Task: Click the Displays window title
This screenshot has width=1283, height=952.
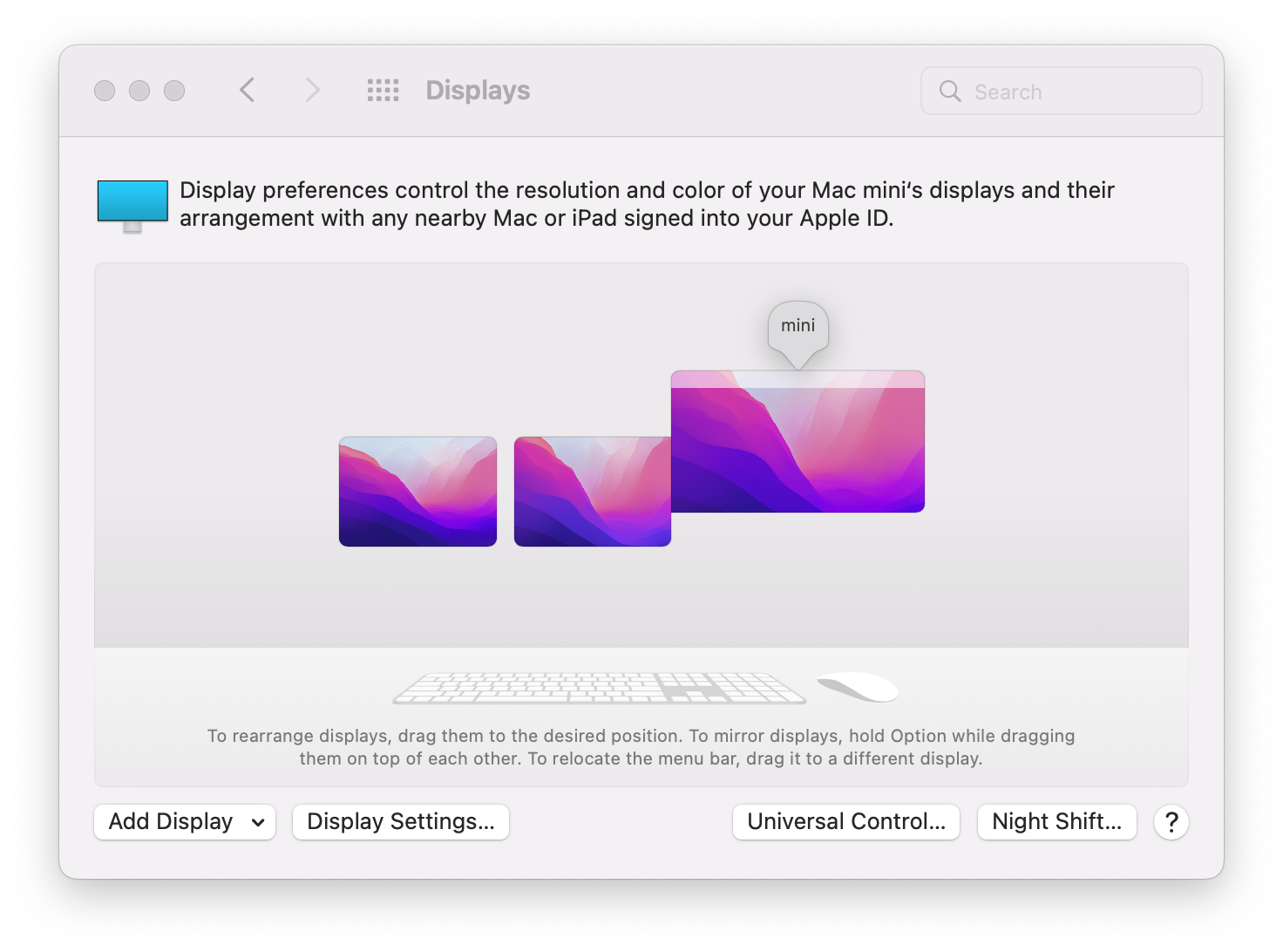Action: pyautogui.click(x=478, y=91)
